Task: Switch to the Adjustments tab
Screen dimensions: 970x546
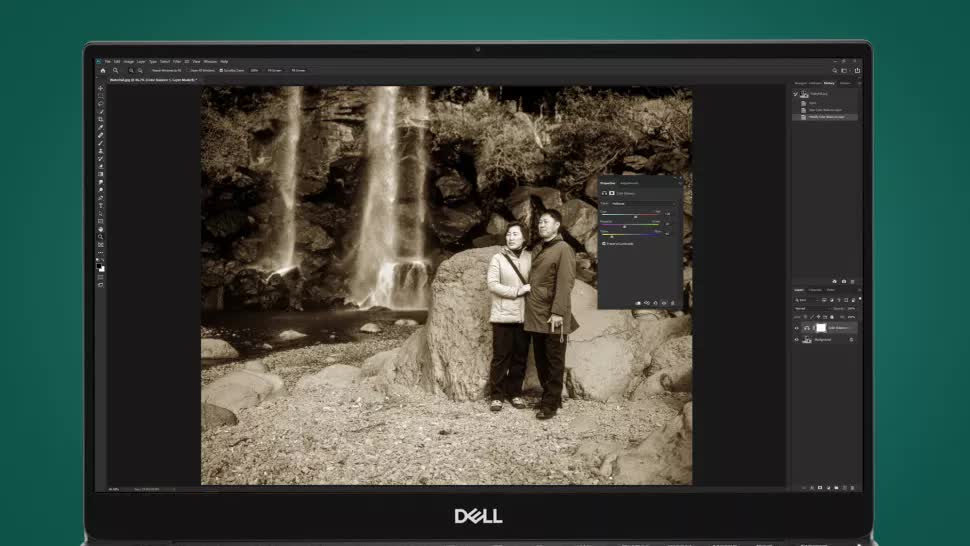Action: (x=629, y=183)
